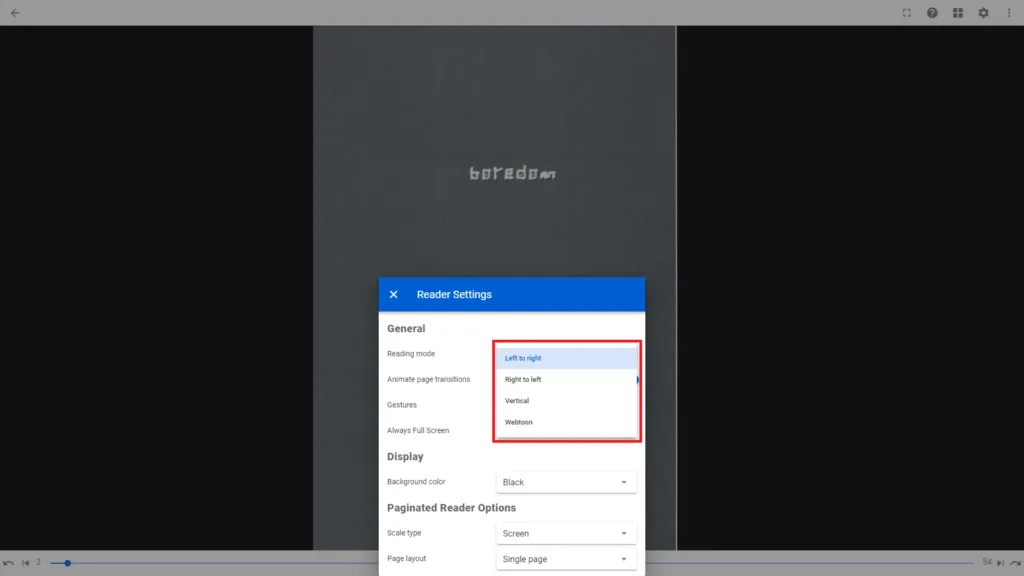Skip to the last page
The width and height of the screenshot is (1024, 576).
click(1000, 563)
